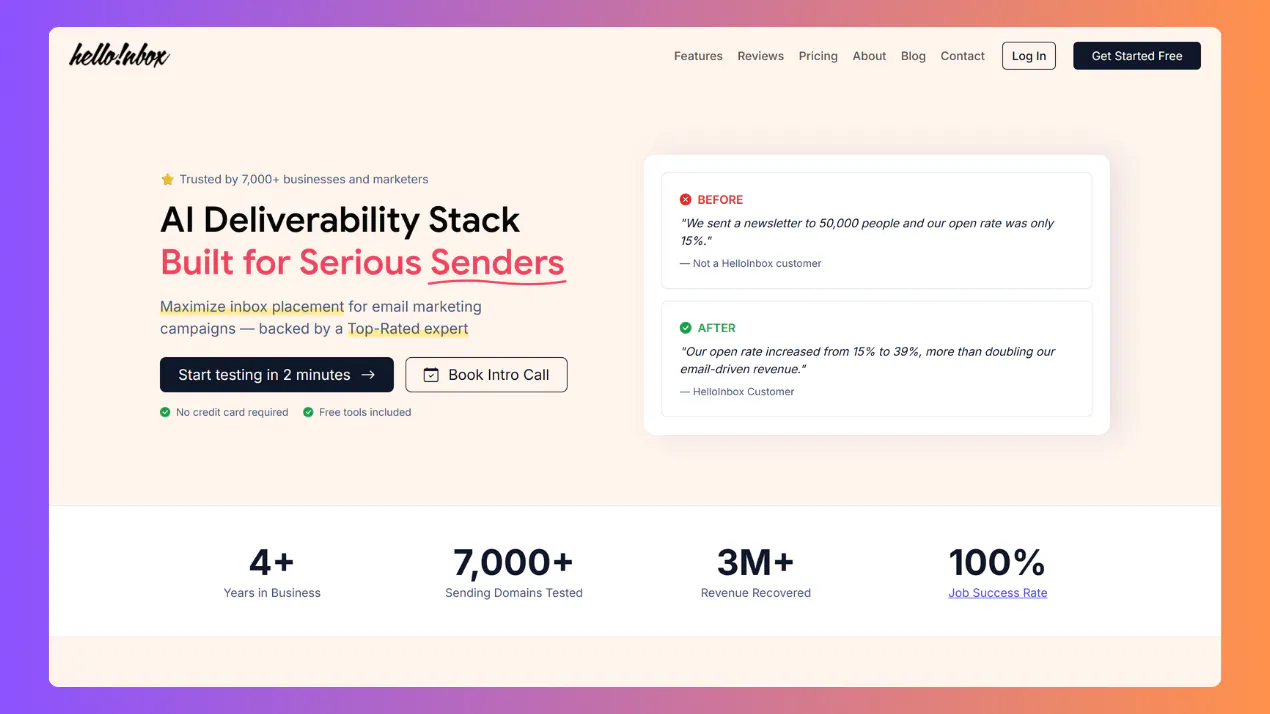Click the 100% stat number
Screen dimensions: 1270x714
(x=997, y=562)
